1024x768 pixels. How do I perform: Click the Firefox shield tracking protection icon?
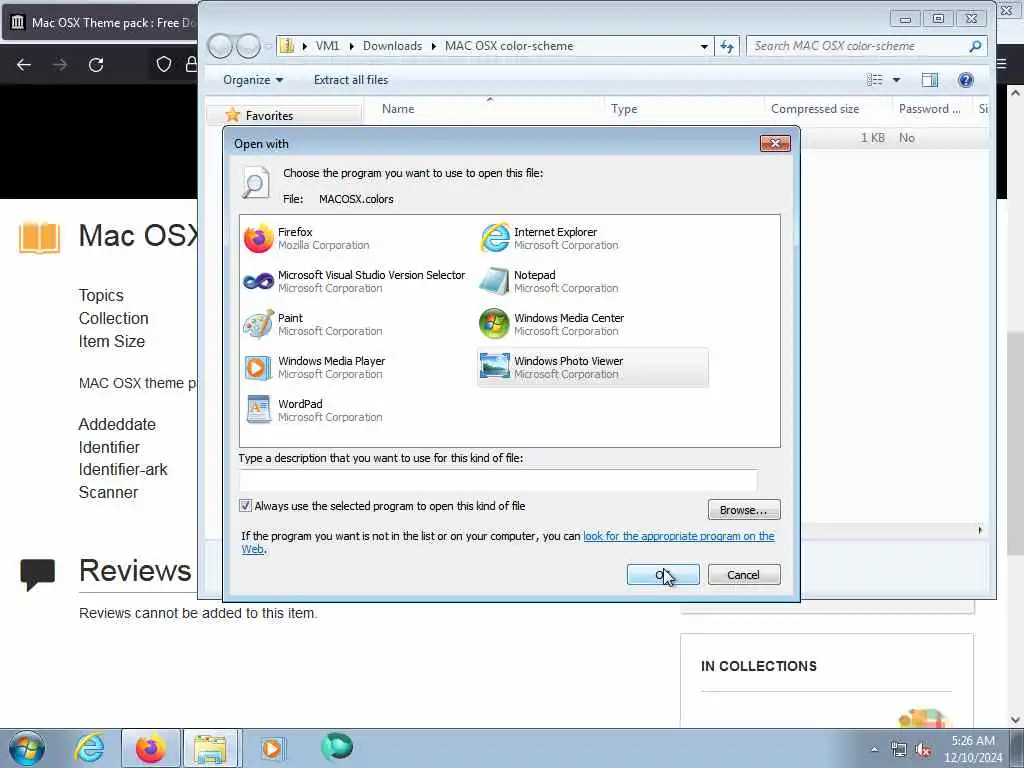[x=163, y=64]
